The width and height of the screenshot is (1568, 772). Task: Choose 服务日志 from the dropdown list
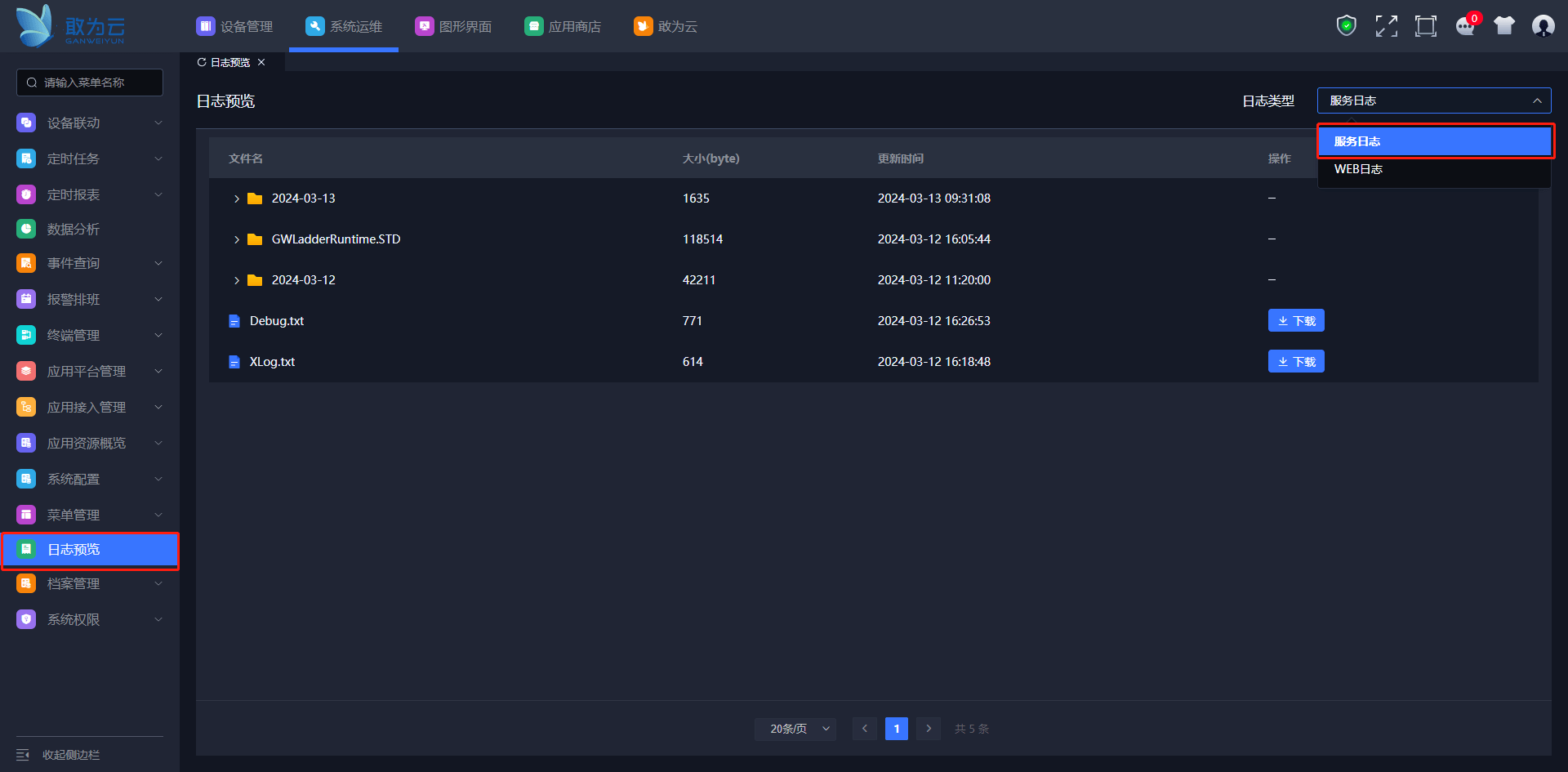click(x=1434, y=141)
